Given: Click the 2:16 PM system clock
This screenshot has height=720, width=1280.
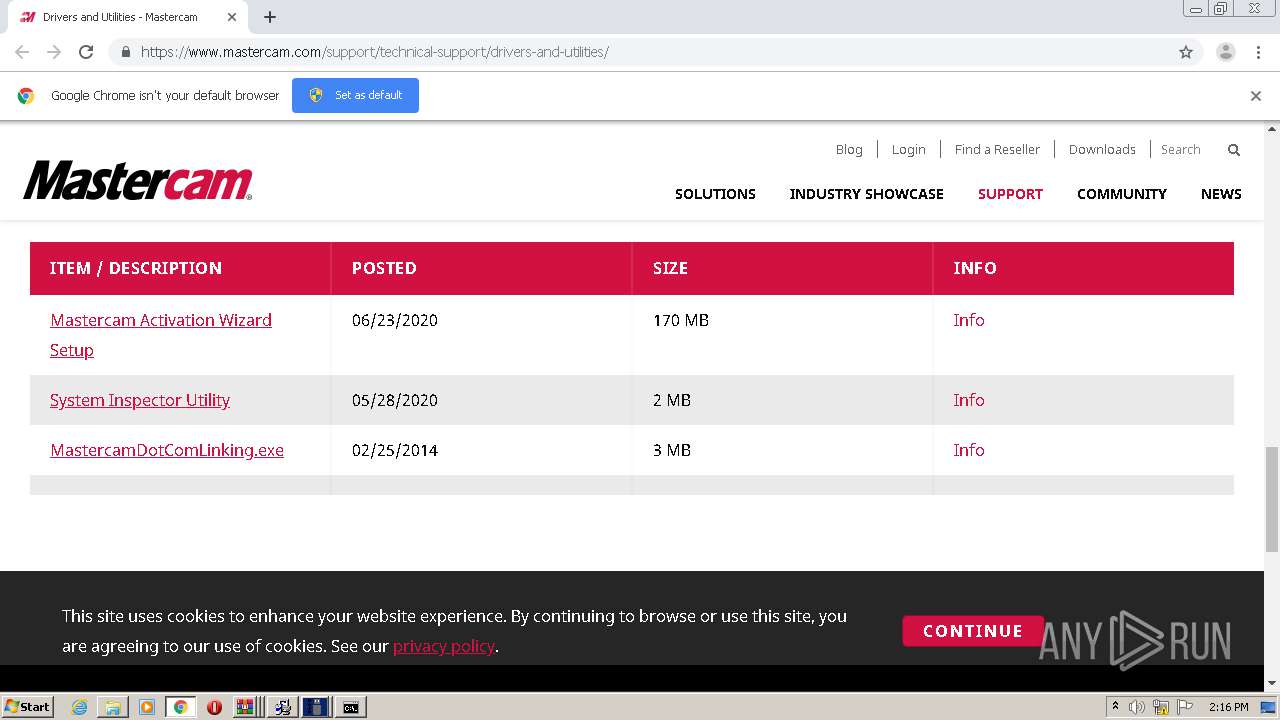Looking at the screenshot, I should click(1228, 707).
